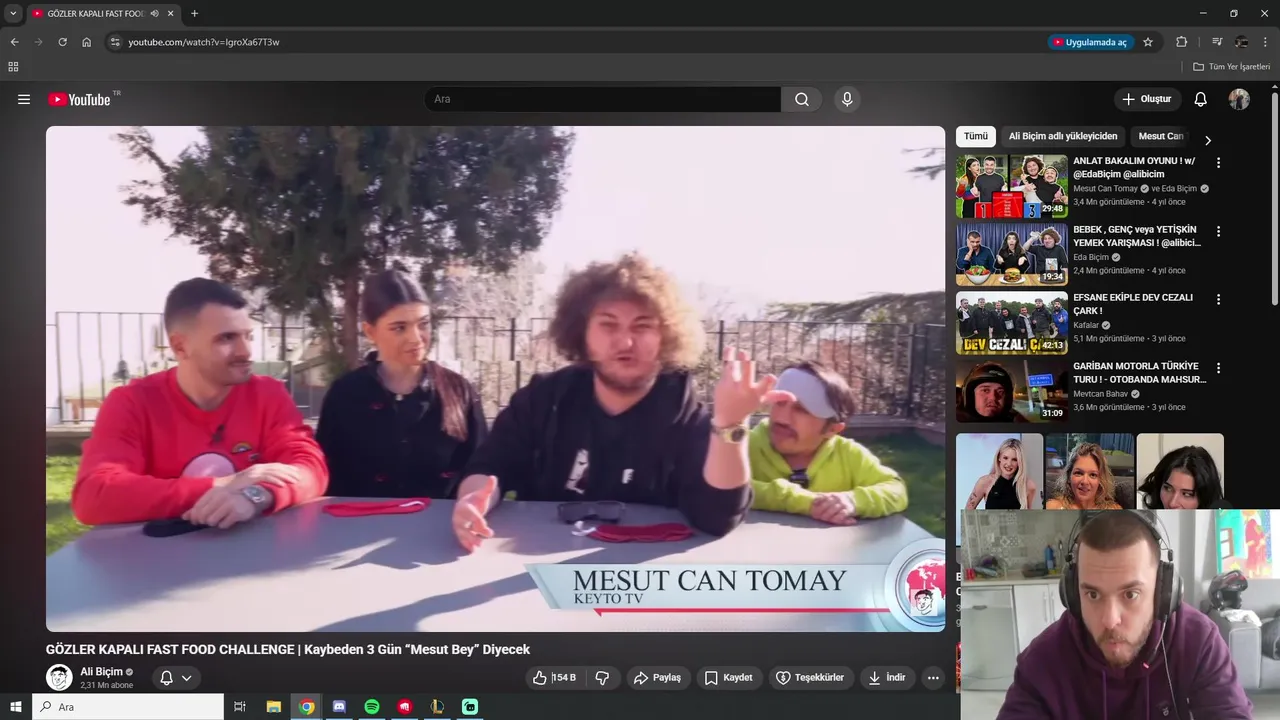Screen dimensions: 1280x720
Task: Open the EFSANE EKİPLE DEV CEZALI ÇARK thumbnail
Action: 1011,323
